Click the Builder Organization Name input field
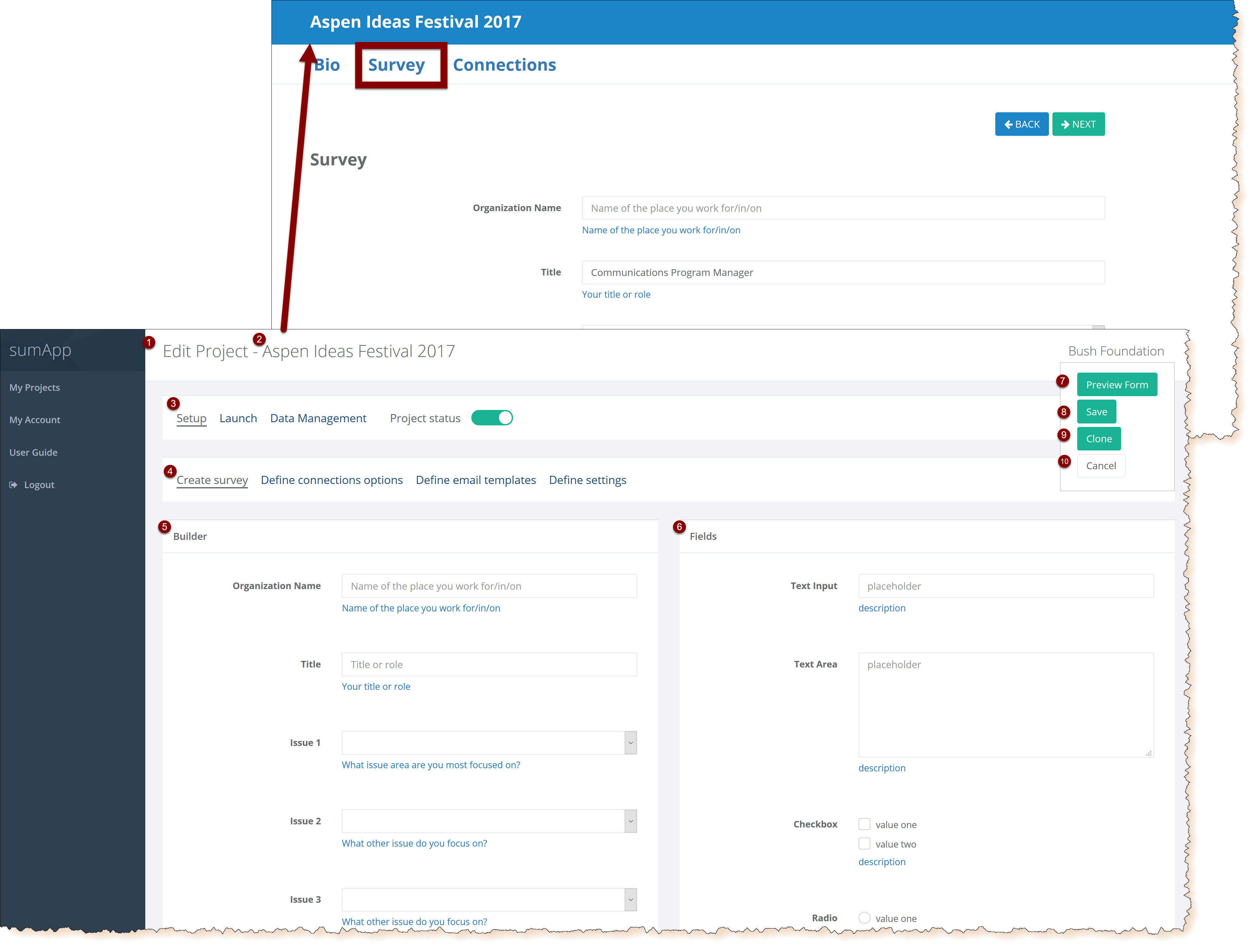This screenshot has height=952, width=1257. (x=489, y=586)
